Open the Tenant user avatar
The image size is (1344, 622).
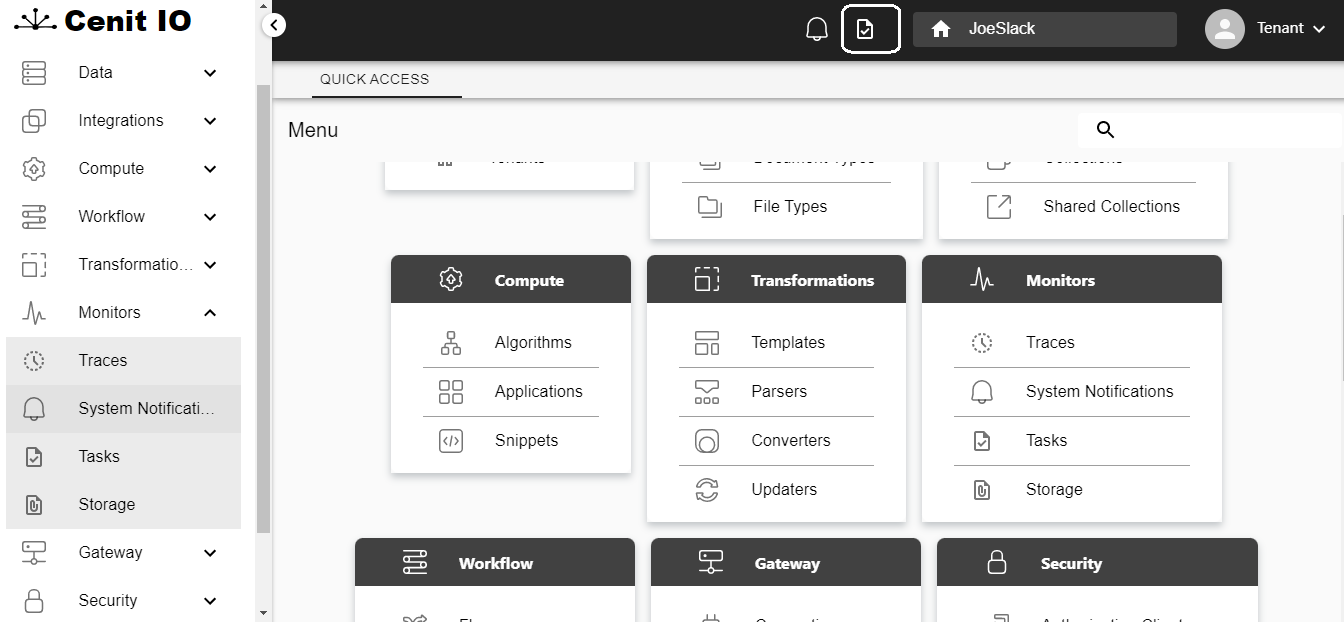point(1224,29)
